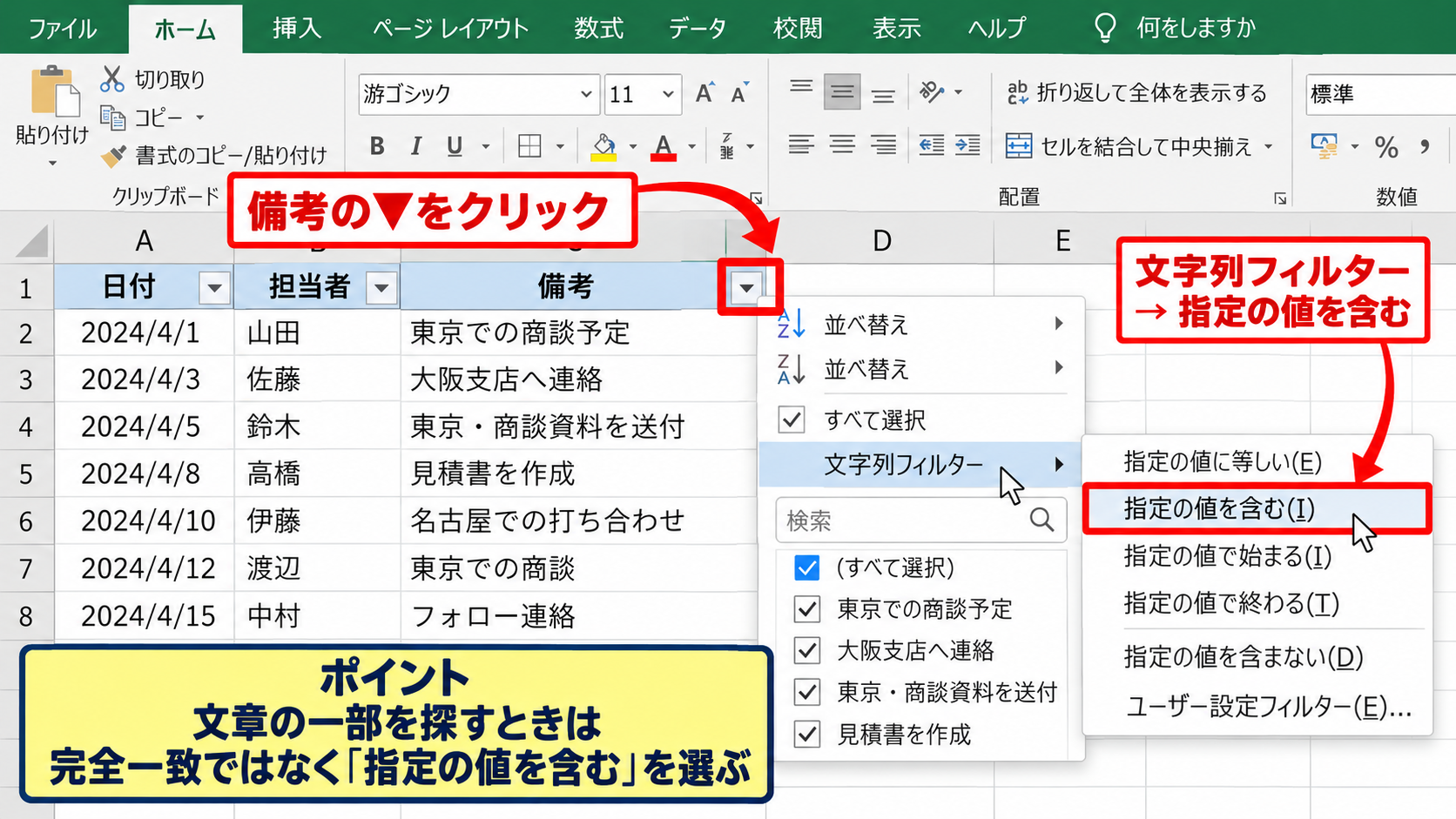This screenshot has width=1456, height=819.
Task: Open the 数式 ribbon tab
Action: (x=598, y=29)
